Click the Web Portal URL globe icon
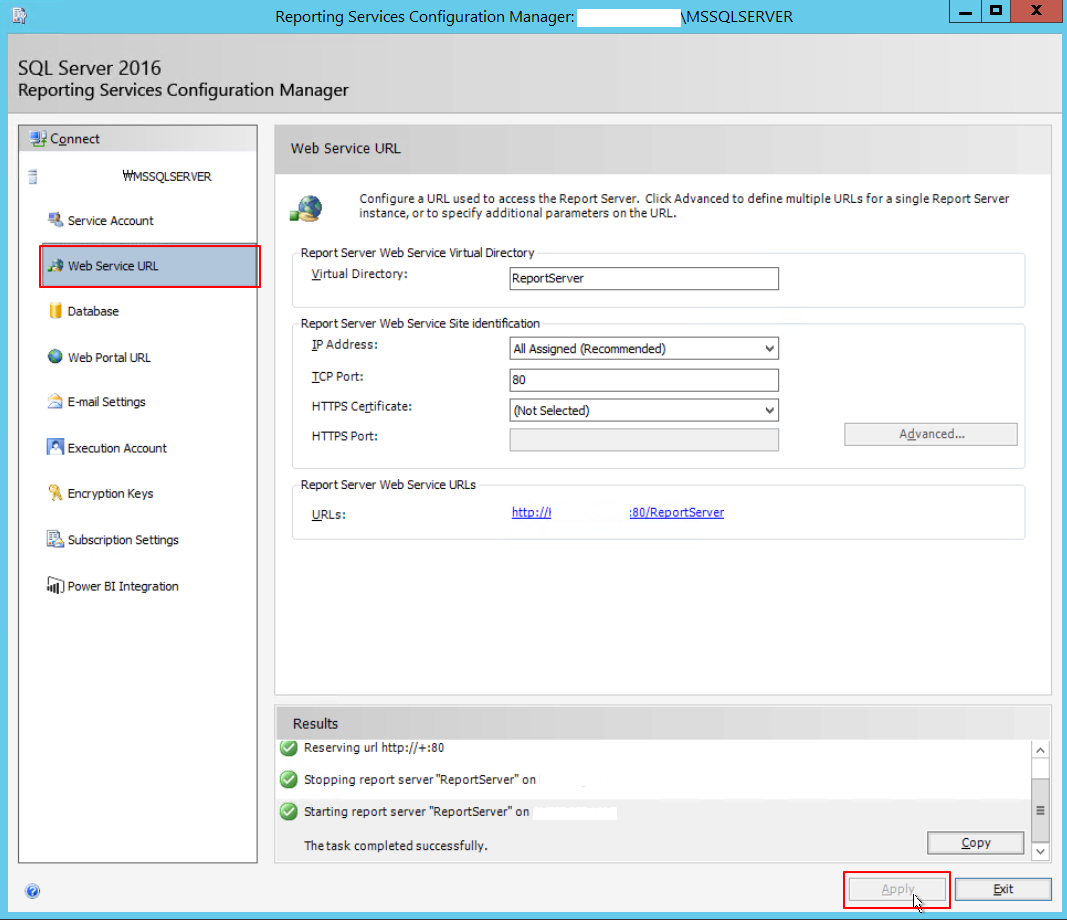The width and height of the screenshot is (1067, 920). tap(55, 357)
